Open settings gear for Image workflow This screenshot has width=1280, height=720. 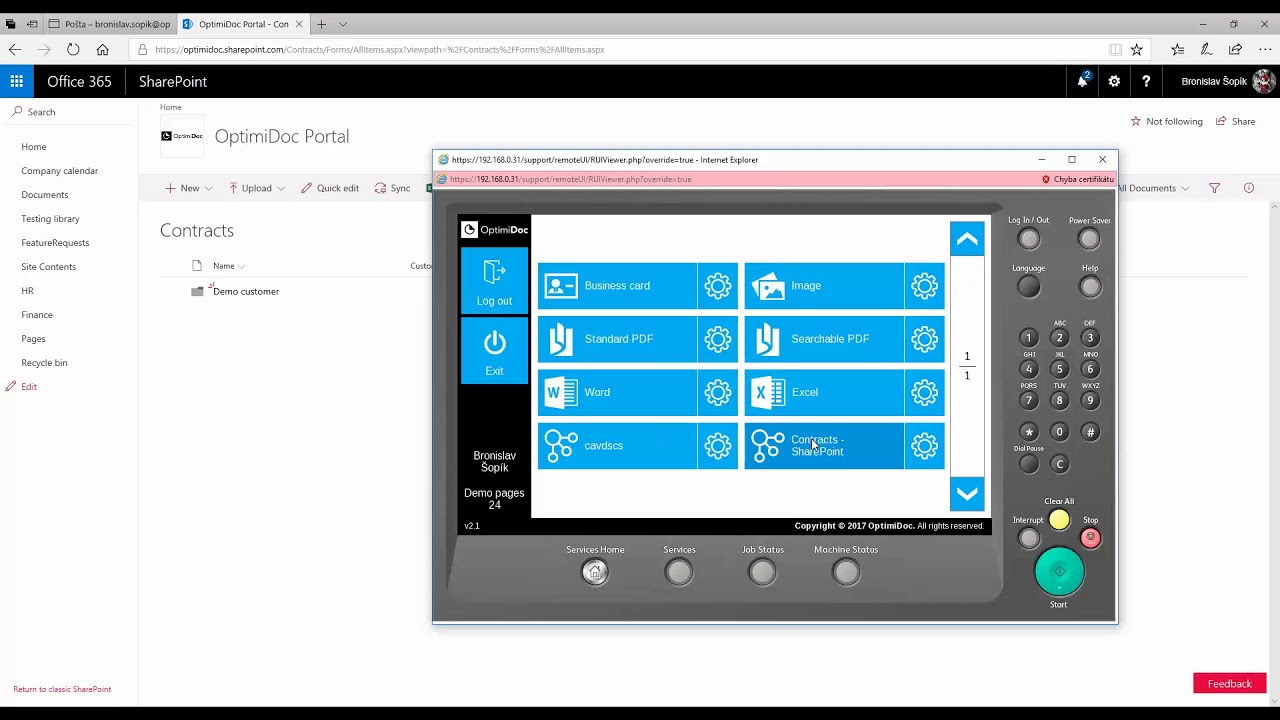point(925,286)
